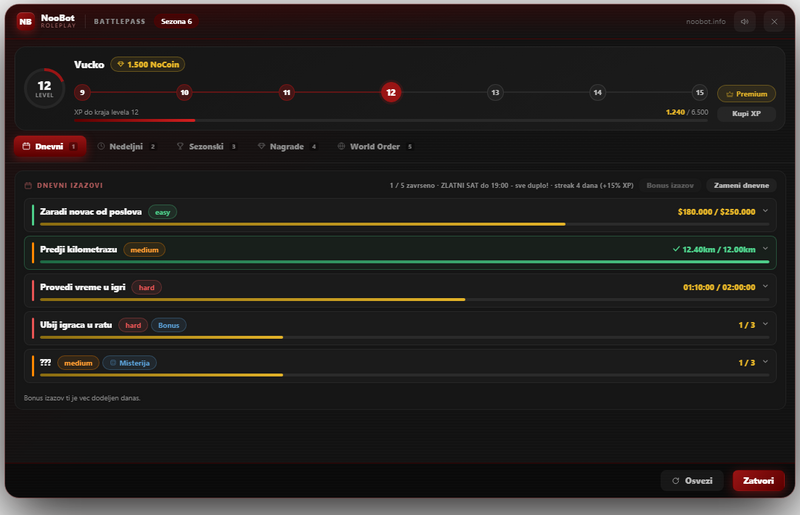Select level 15 node on track
The height and width of the screenshot is (515, 800).
[699, 92]
